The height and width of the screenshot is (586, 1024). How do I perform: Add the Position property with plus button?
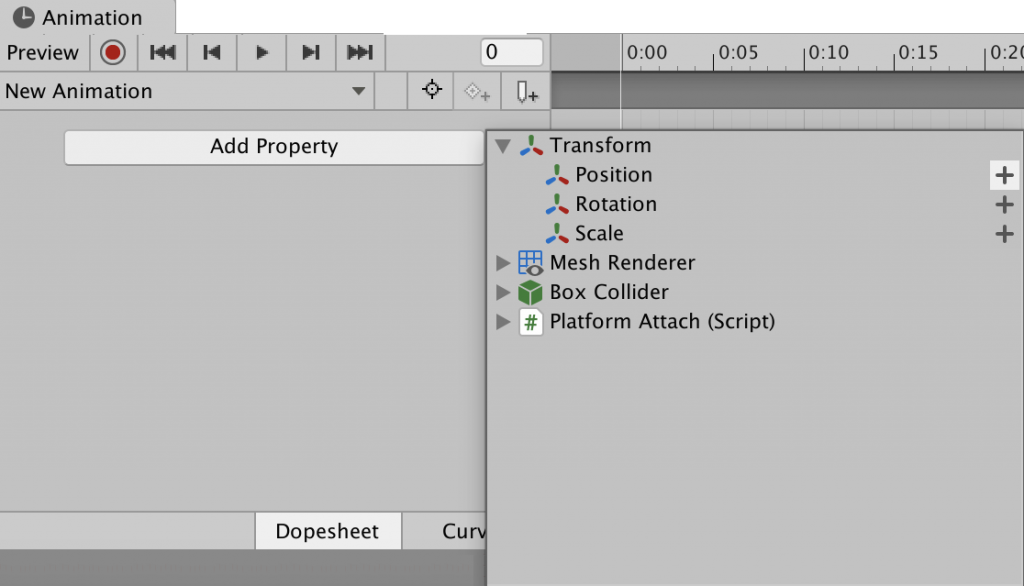1004,176
